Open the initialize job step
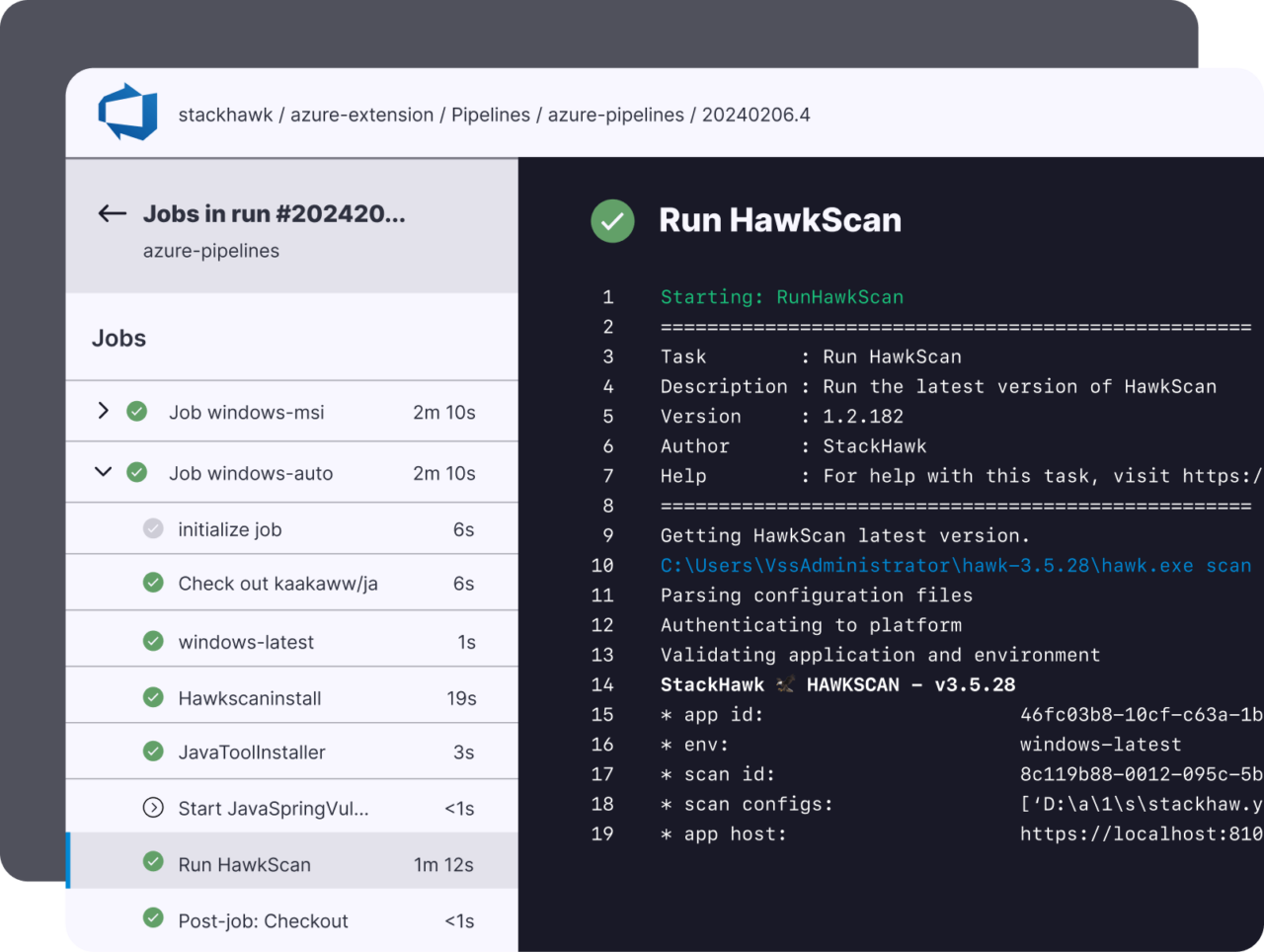The image size is (1264, 952). tap(292, 529)
